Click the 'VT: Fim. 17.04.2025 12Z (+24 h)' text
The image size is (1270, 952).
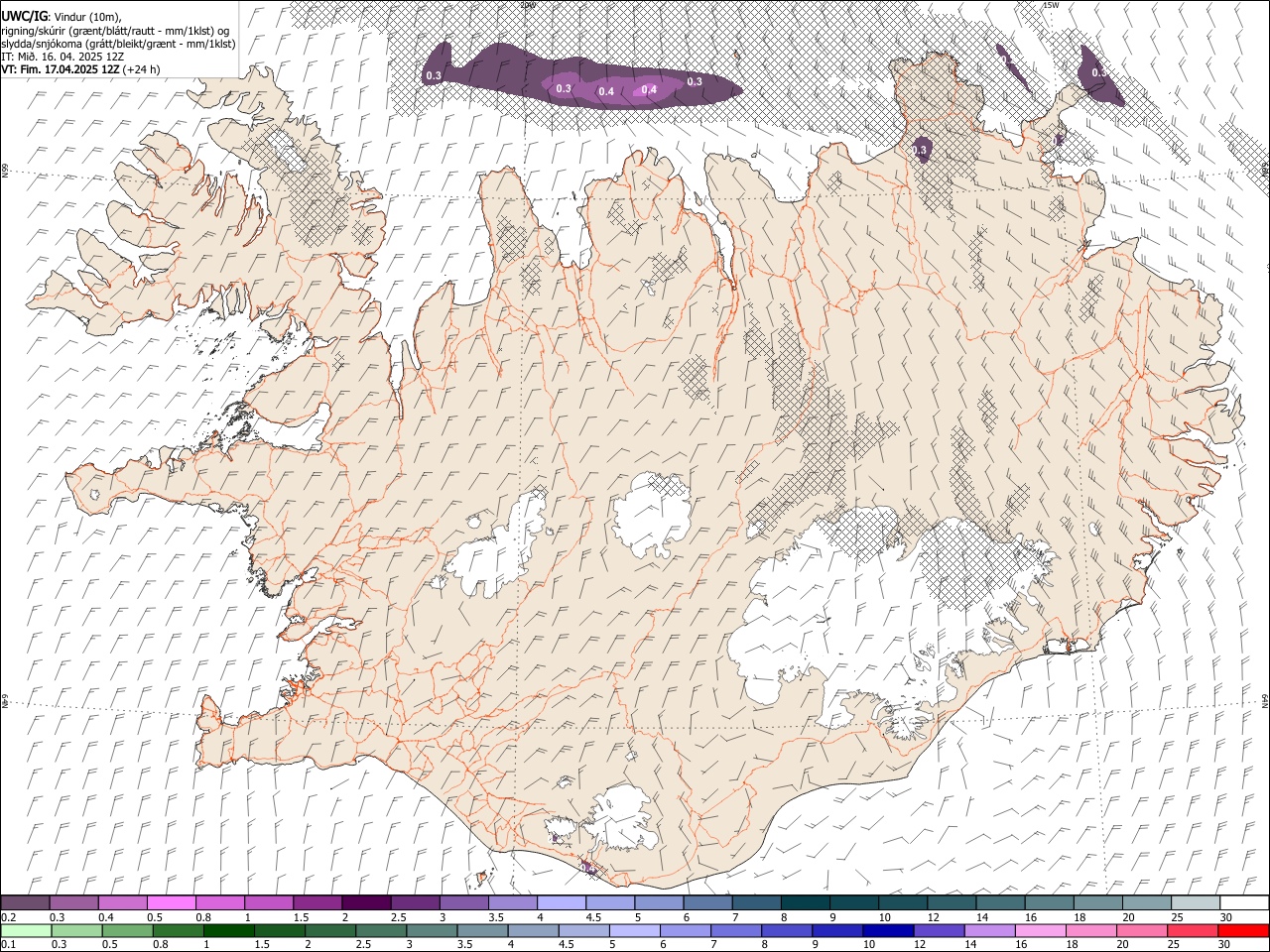[x=81, y=69]
